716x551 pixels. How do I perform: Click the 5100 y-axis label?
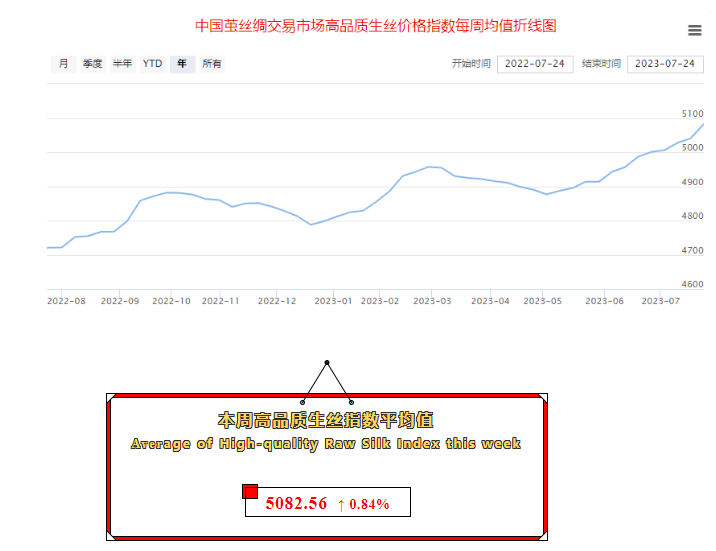pyautogui.click(x=692, y=114)
